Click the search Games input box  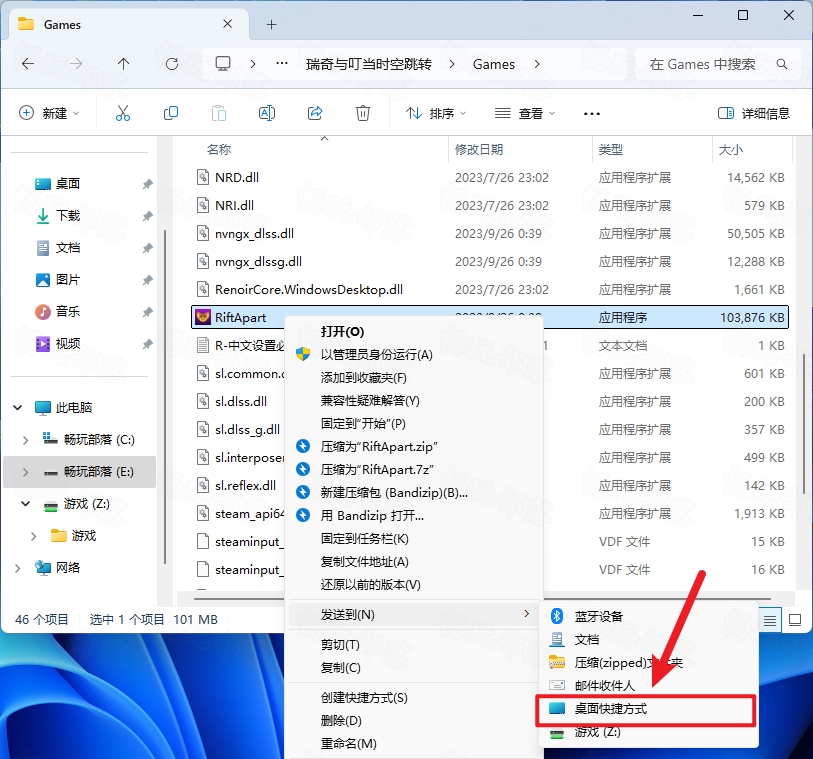click(x=717, y=64)
